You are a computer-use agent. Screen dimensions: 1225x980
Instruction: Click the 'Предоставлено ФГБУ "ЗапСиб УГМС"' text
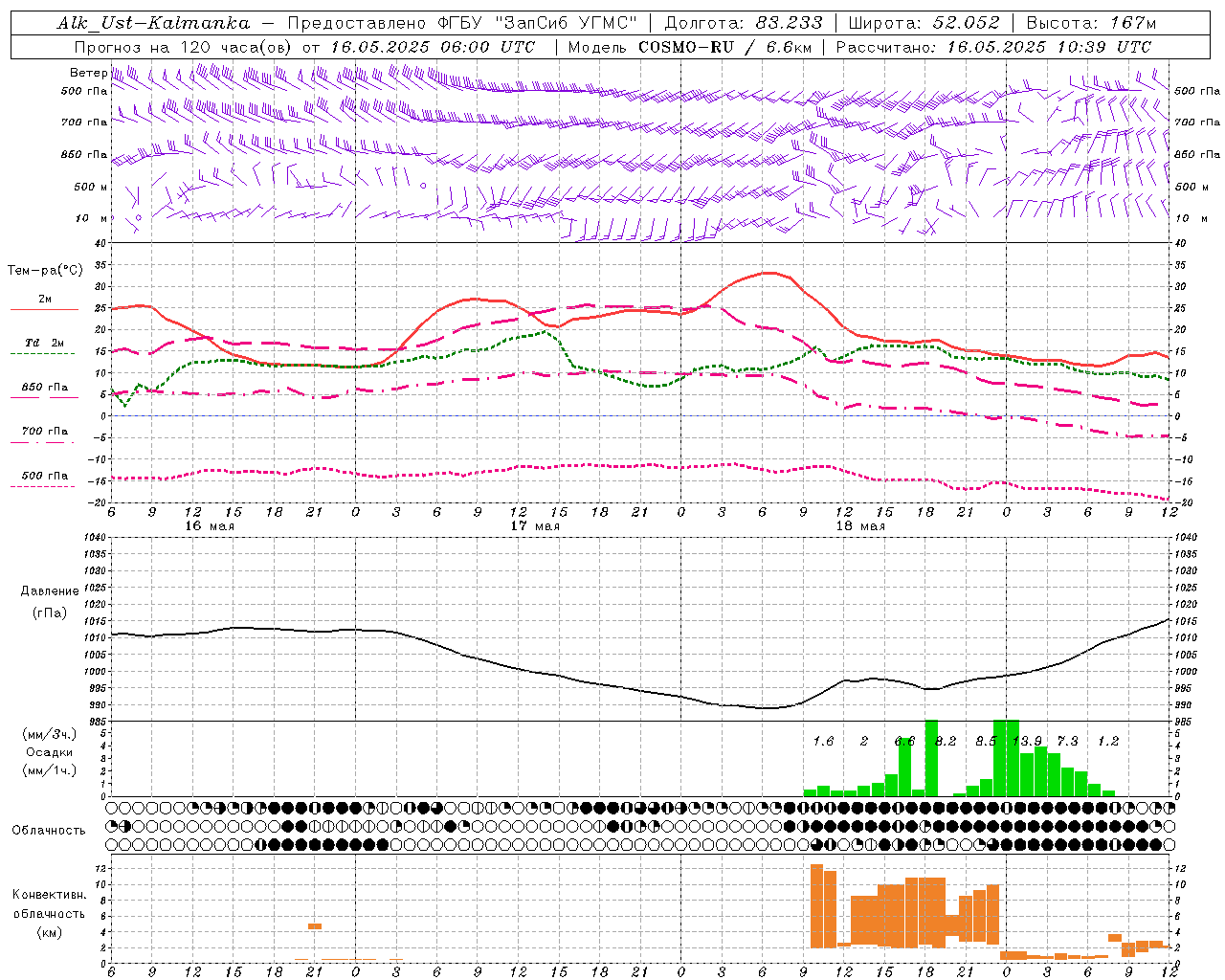click(x=462, y=23)
